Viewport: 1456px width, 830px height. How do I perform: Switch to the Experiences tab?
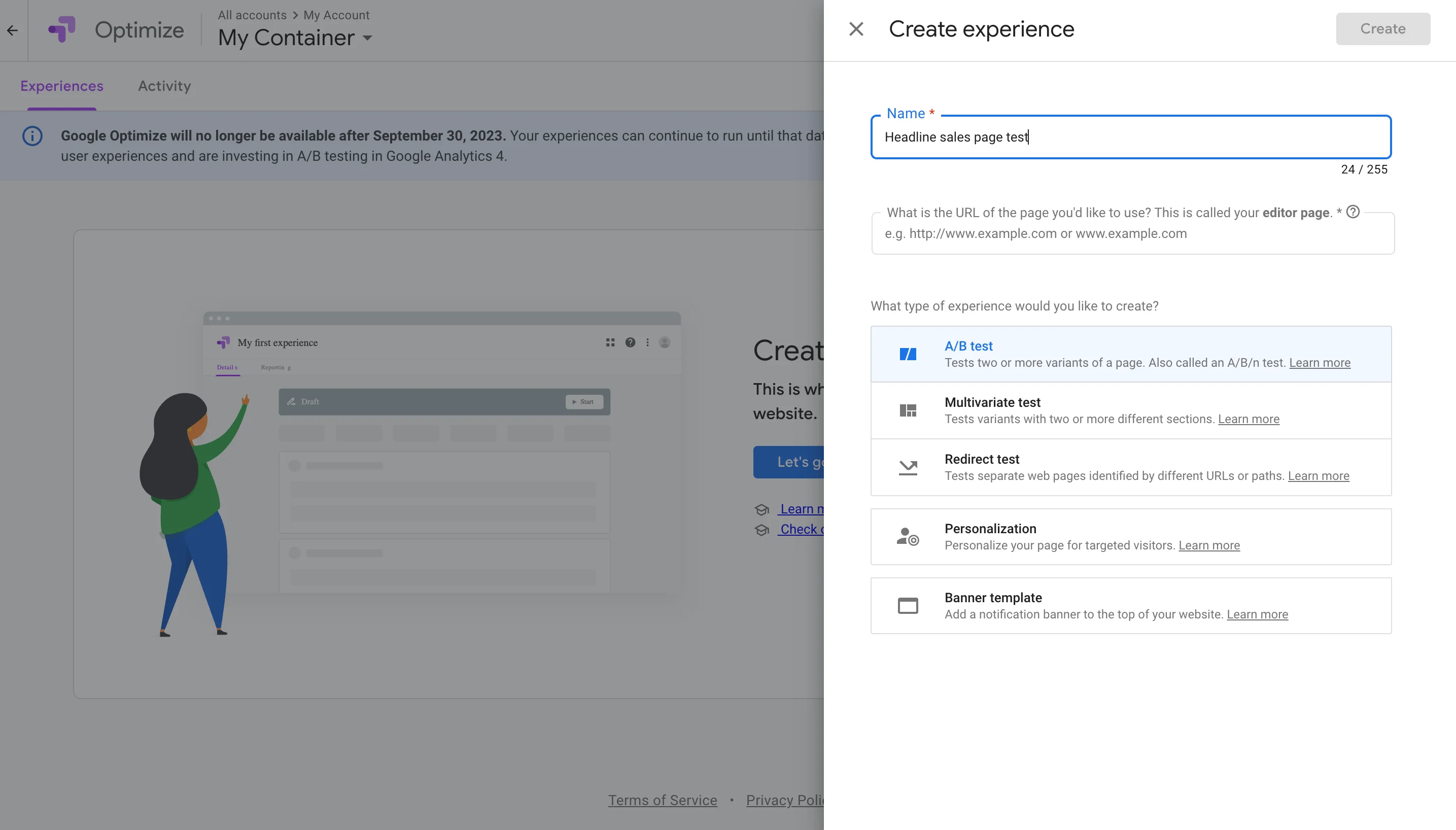point(61,86)
